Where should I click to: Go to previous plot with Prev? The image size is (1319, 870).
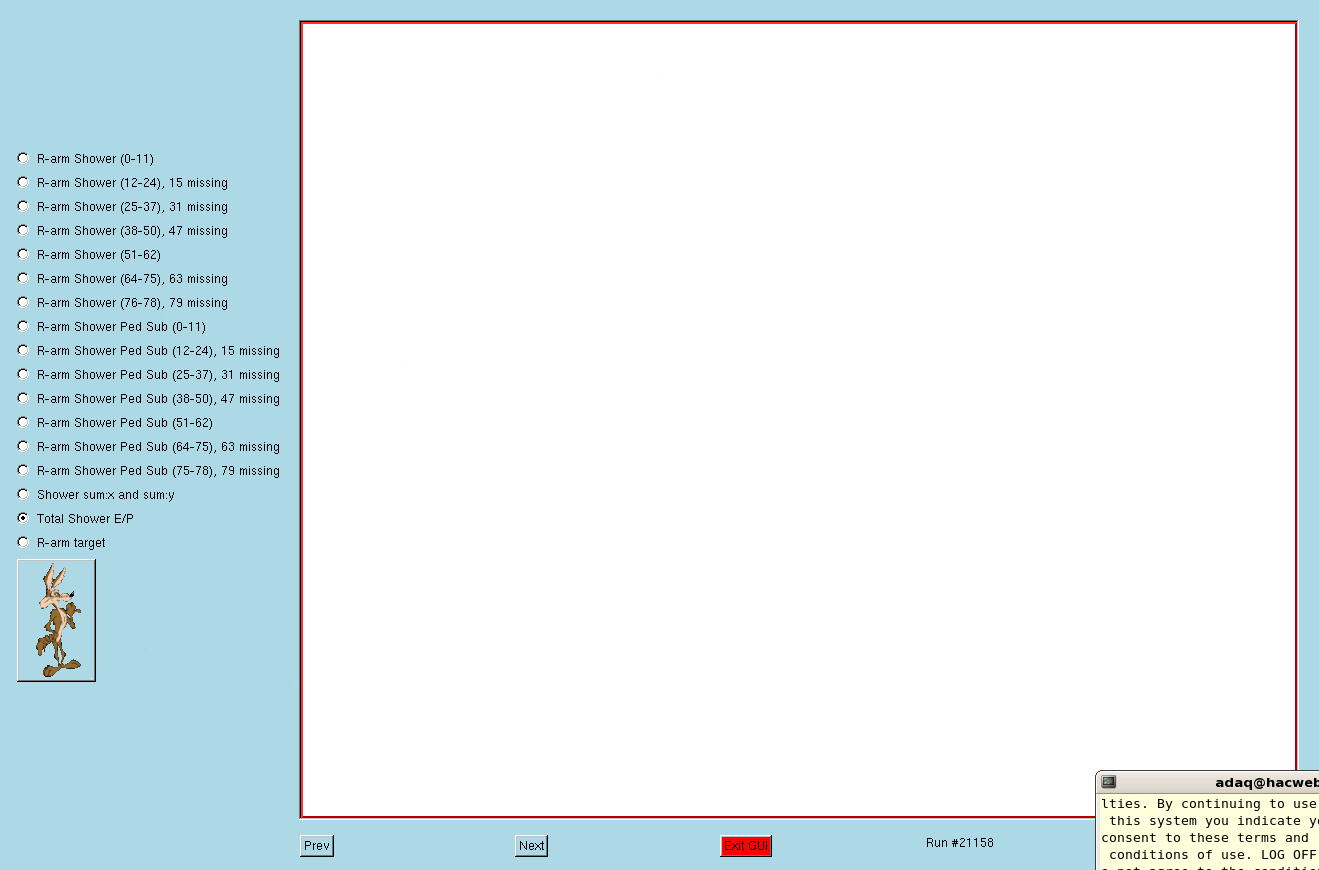click(317, 846)
